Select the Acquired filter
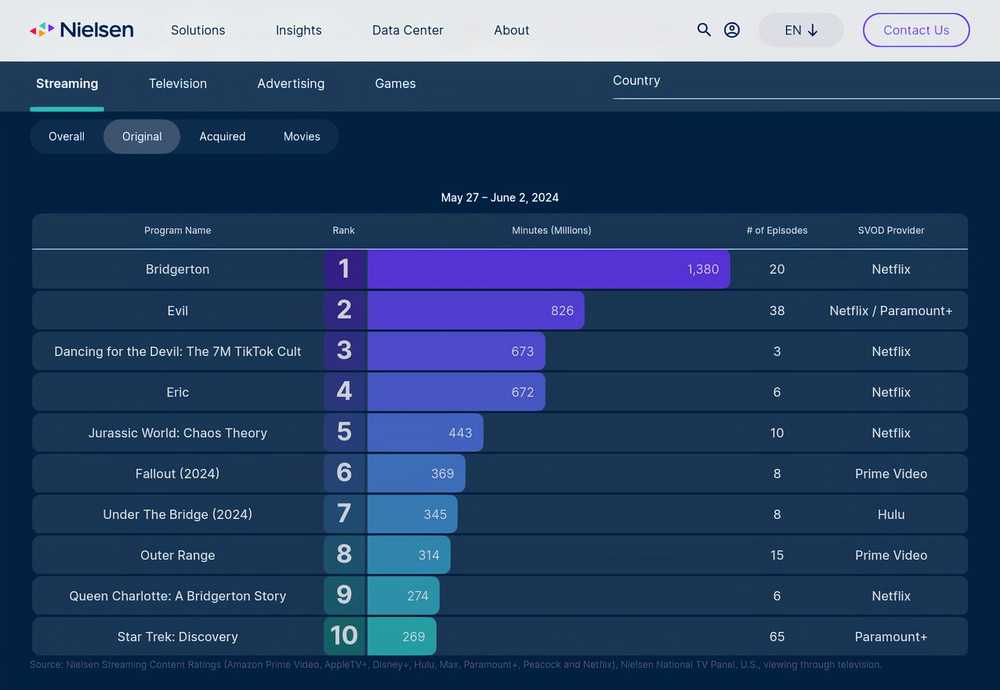The image size is (1000, 690). (222, 136)
